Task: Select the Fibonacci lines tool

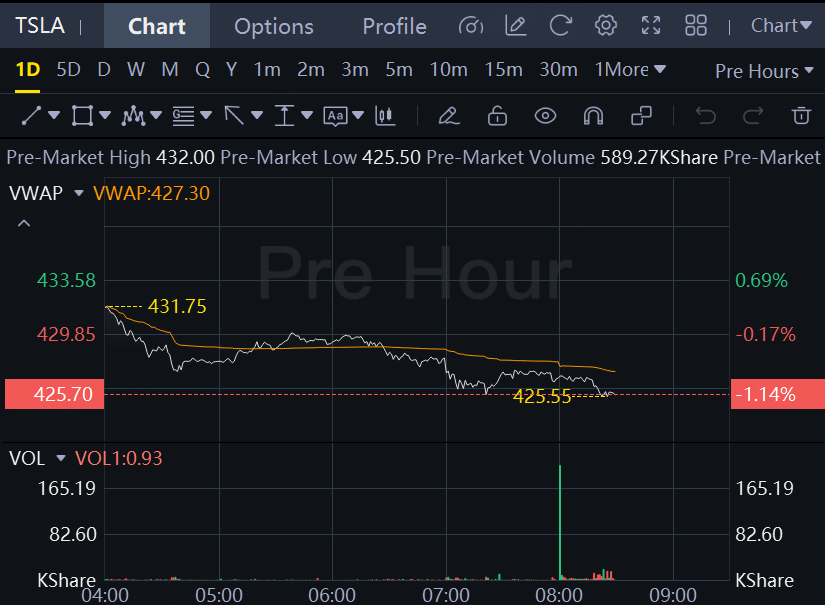Action: (183, 116)
